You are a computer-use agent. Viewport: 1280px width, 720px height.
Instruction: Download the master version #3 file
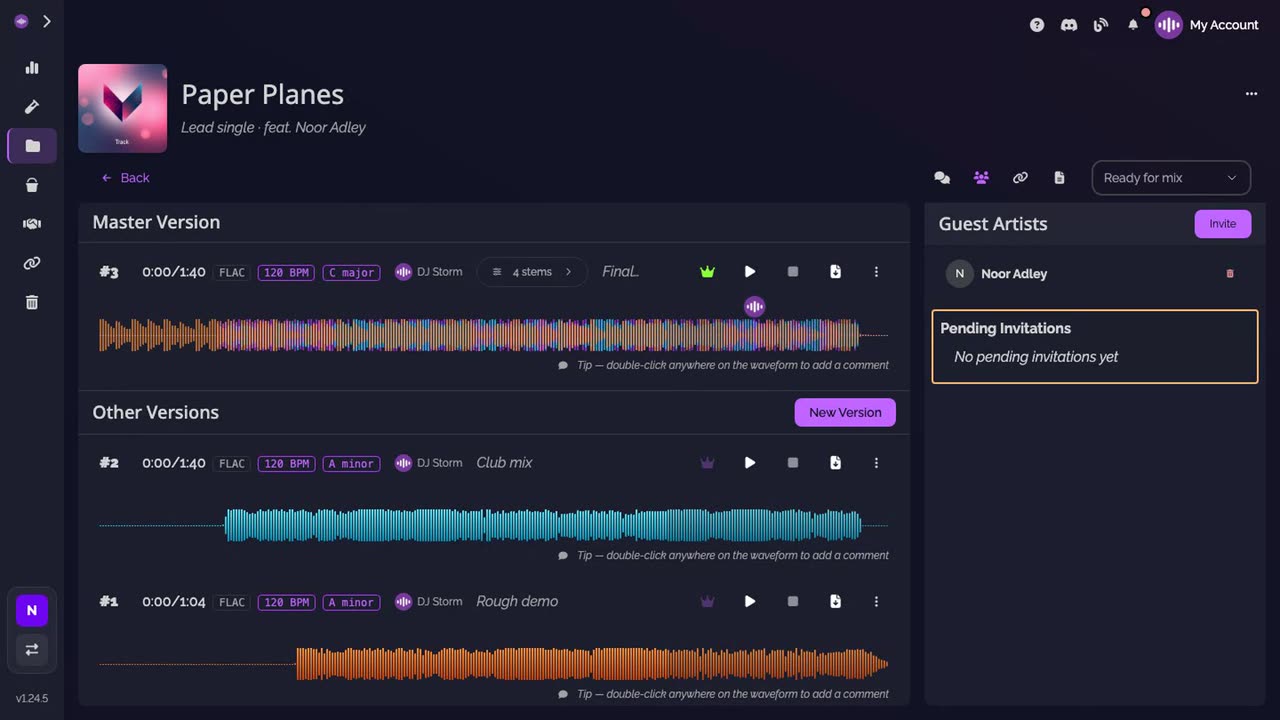click(835, 272)
